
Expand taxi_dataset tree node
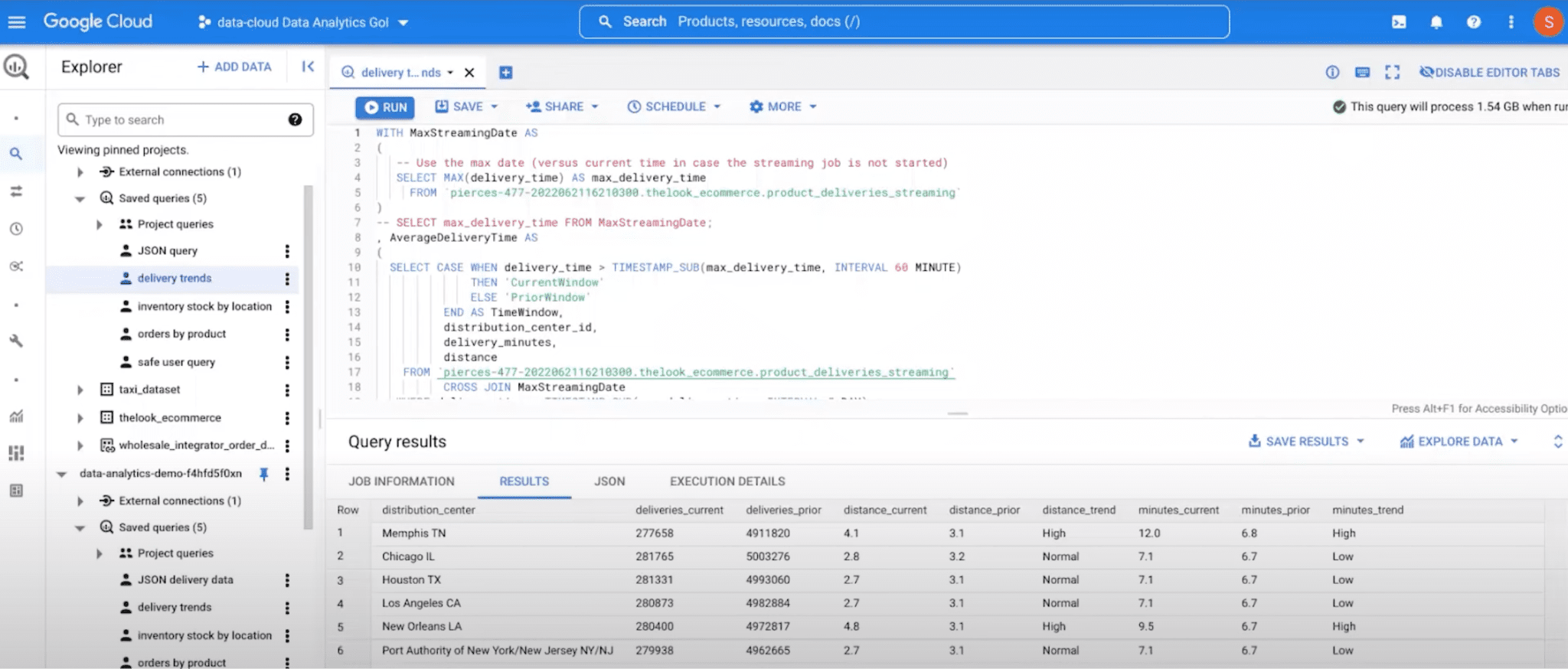click(80, 390)
